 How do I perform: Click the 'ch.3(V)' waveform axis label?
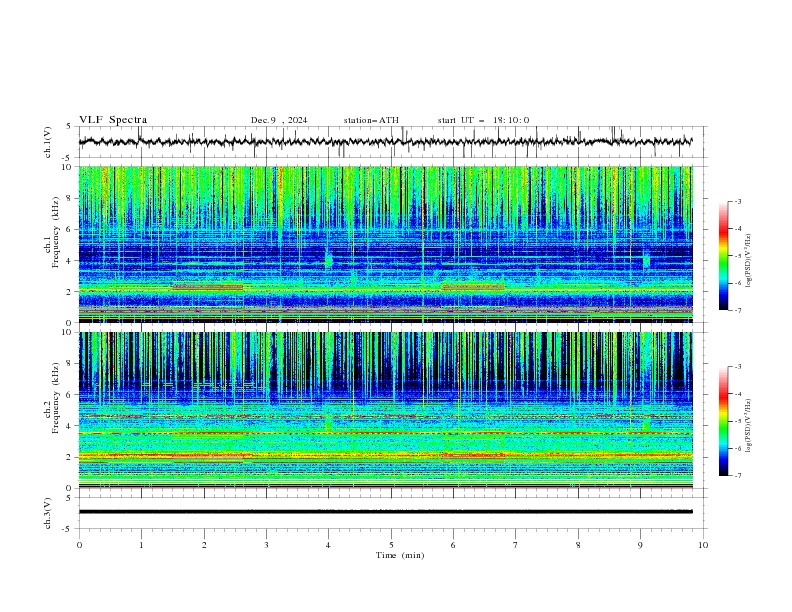point(48,514)
